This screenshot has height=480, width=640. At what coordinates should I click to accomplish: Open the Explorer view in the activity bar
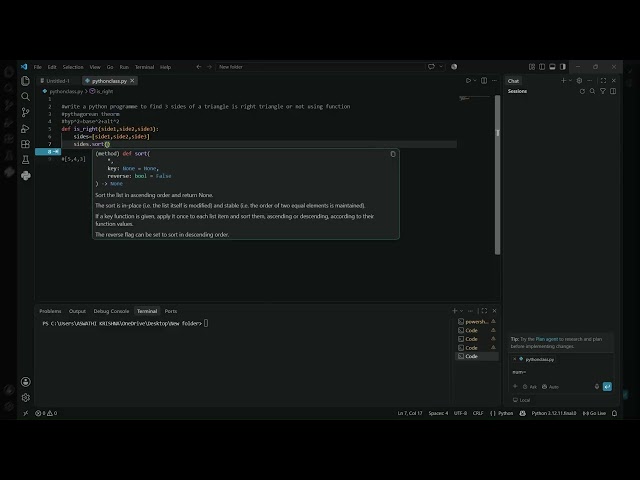click(25, 81)
